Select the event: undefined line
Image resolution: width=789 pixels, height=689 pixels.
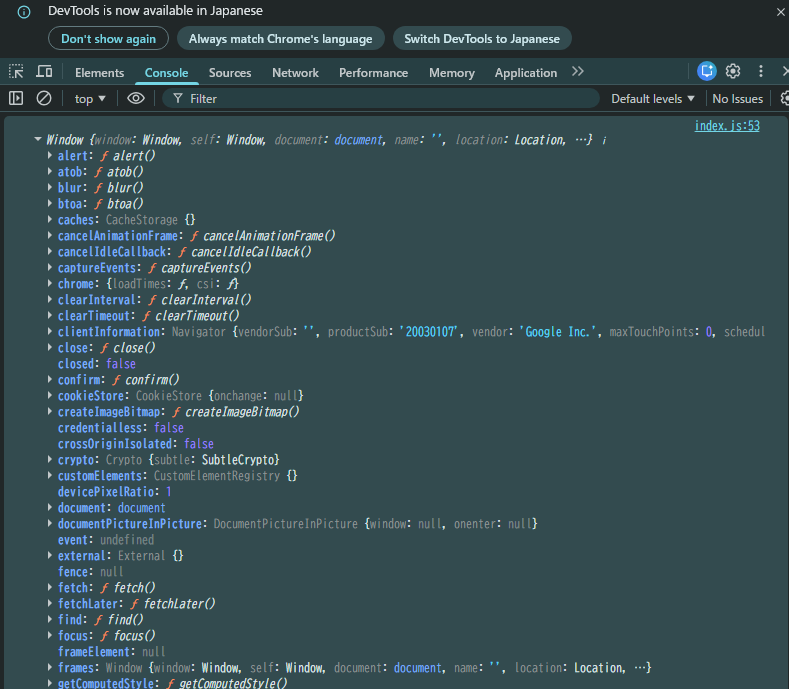pyautogui.click(x=106, y=540)
